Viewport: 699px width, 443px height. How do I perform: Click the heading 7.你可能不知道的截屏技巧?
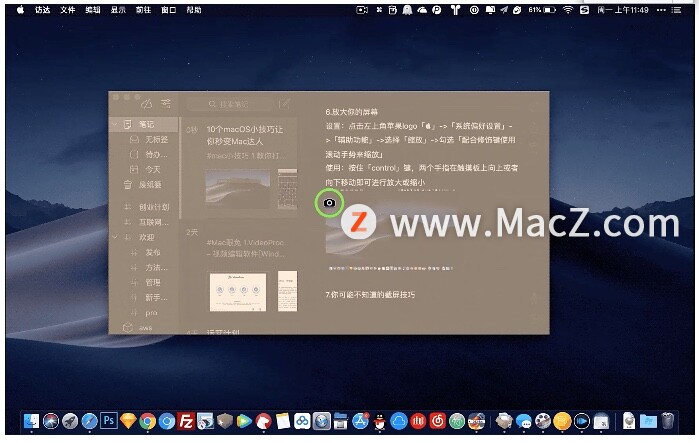(370, 295)
